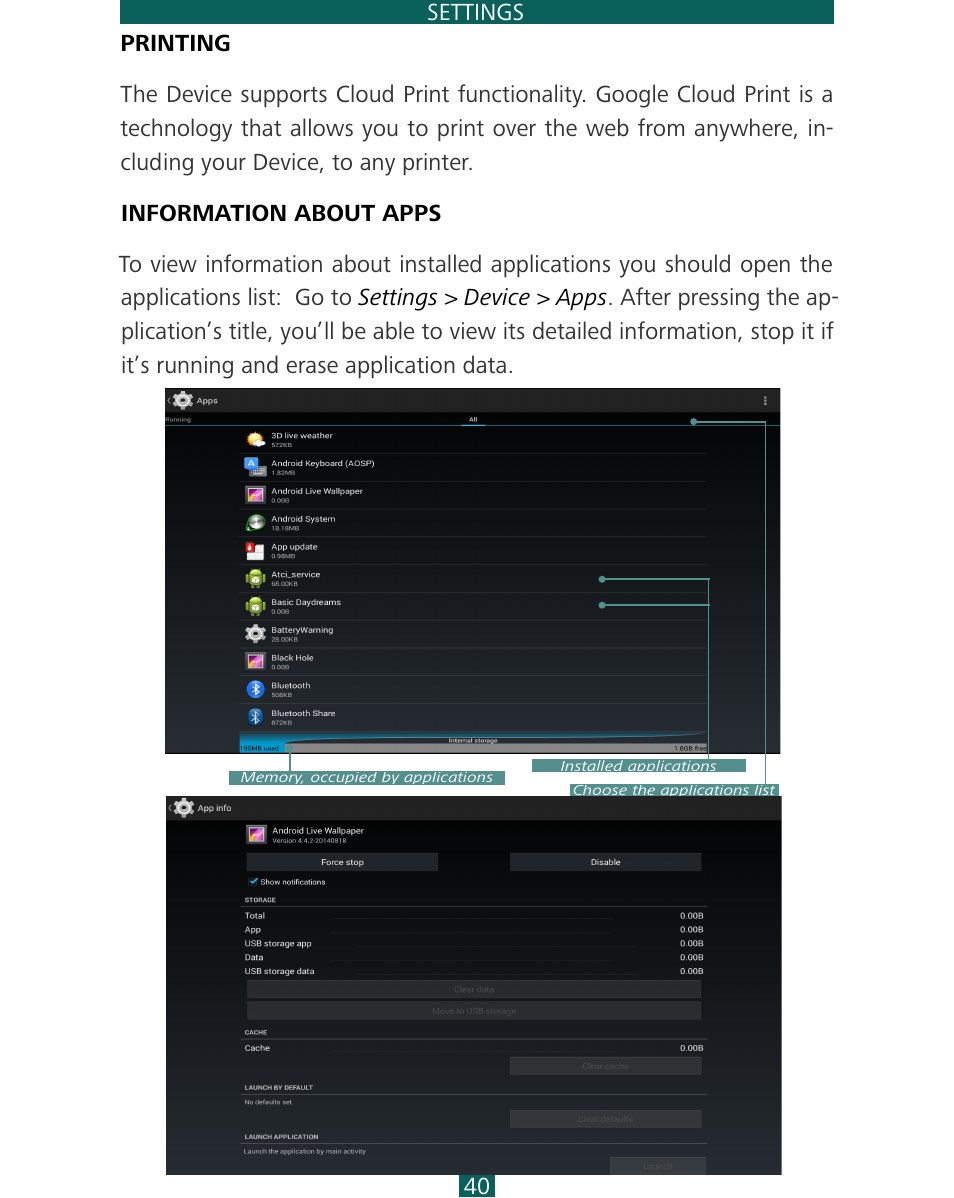Click the Clear defaults button
The width and height of the screenshot is (954, 1198).
606,1119
